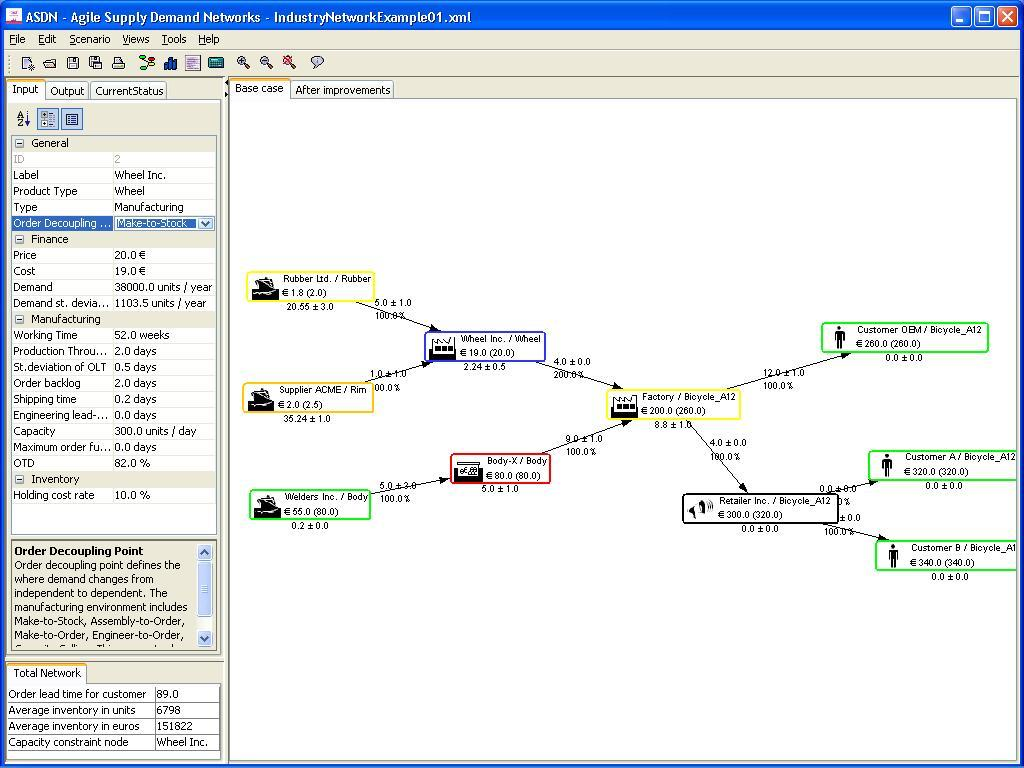1024x768 pixels.
Task: Edit the Price value 20.0 €
Action: 164,255
